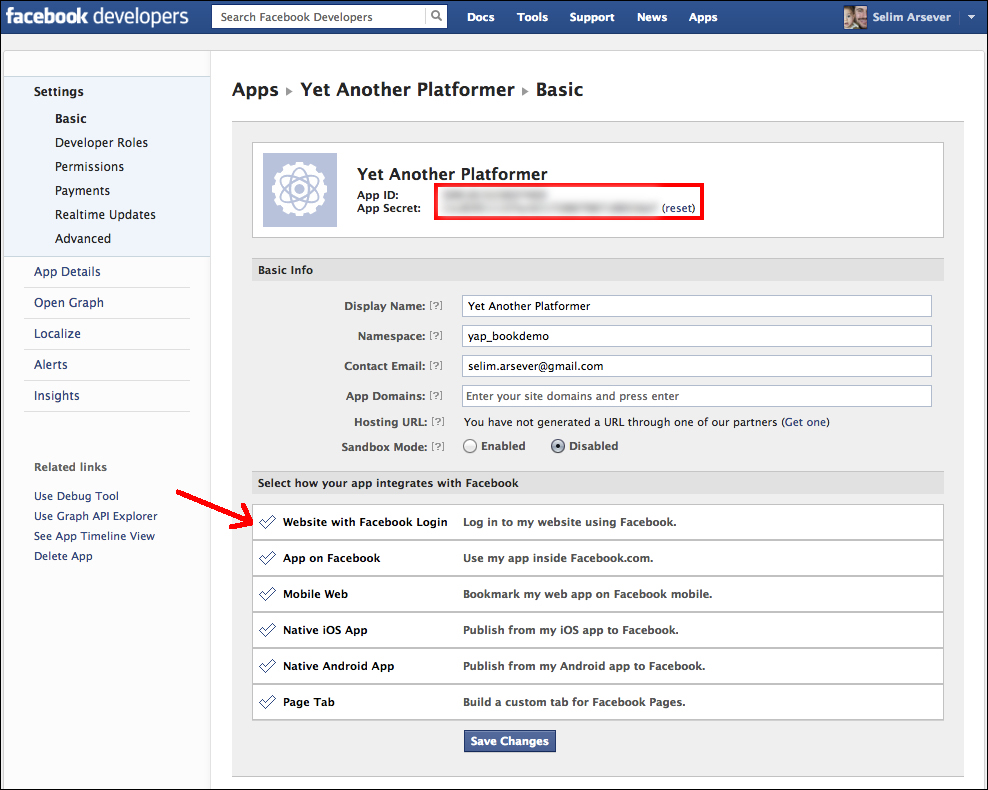Click the Save Changes button

click(x=510, y=741)
